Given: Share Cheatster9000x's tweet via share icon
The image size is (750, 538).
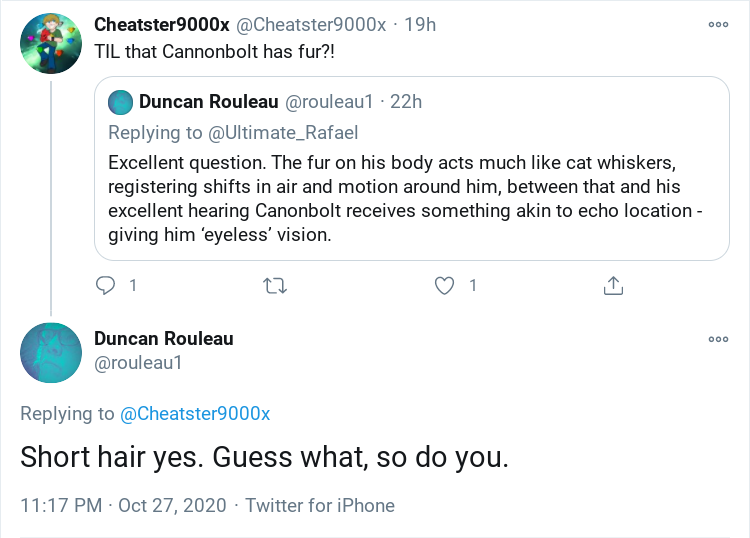Looking at the screenshot, I should 613,285.
